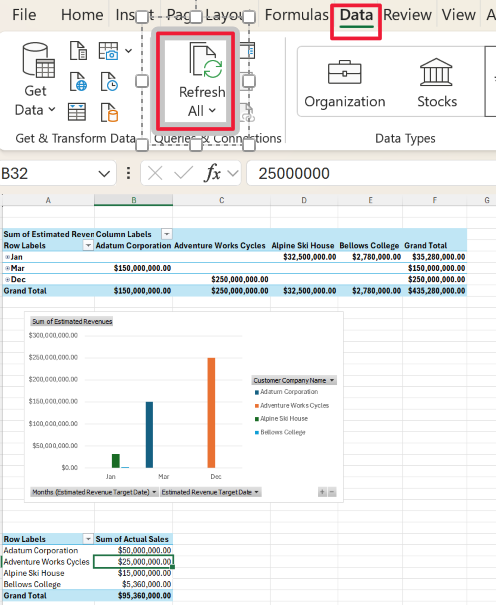Select column D header

click(304, 200)
